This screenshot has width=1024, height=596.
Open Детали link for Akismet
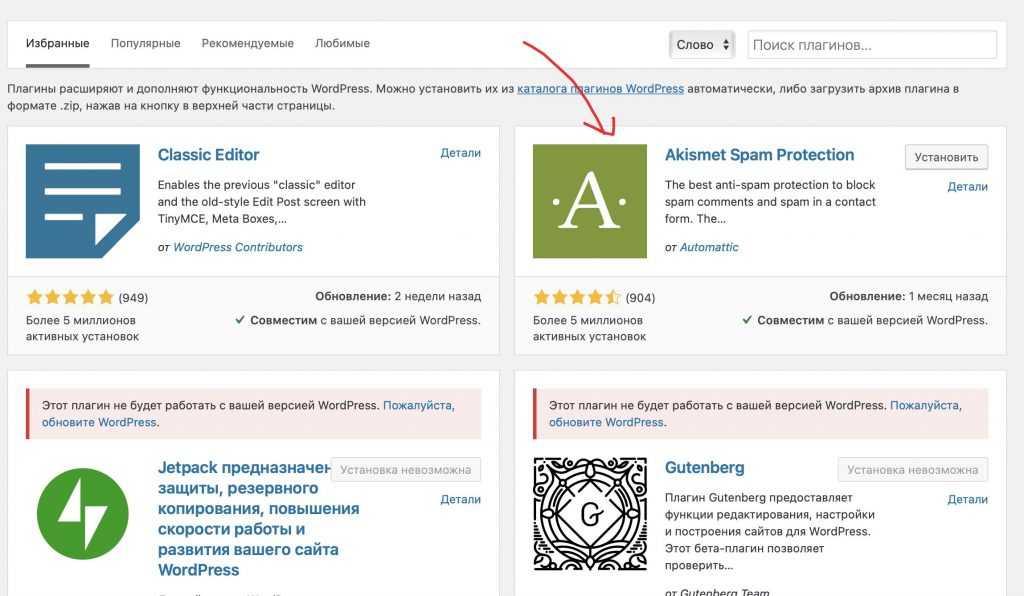tap(967, 186)
